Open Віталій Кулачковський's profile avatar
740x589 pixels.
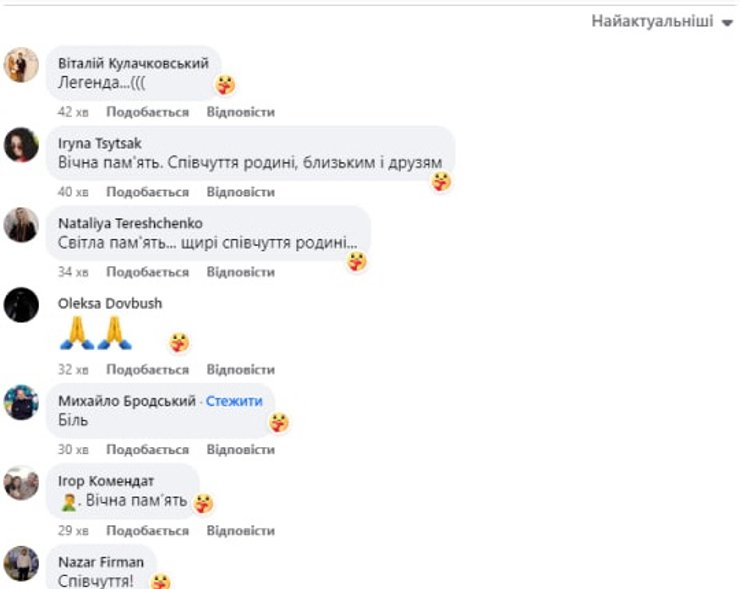click(x=21, y=65)
